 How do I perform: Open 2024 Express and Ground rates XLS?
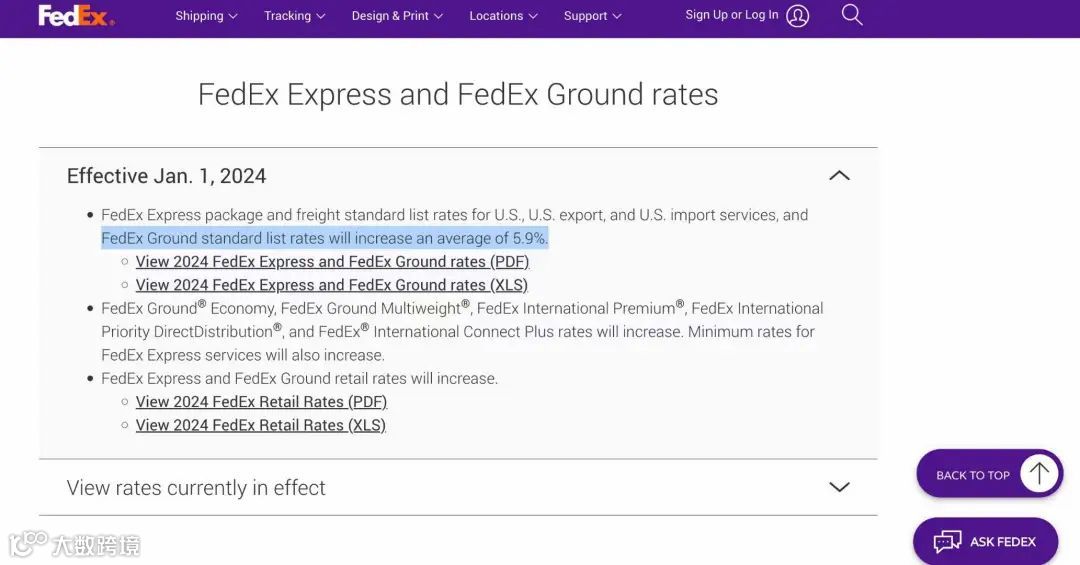331,285
